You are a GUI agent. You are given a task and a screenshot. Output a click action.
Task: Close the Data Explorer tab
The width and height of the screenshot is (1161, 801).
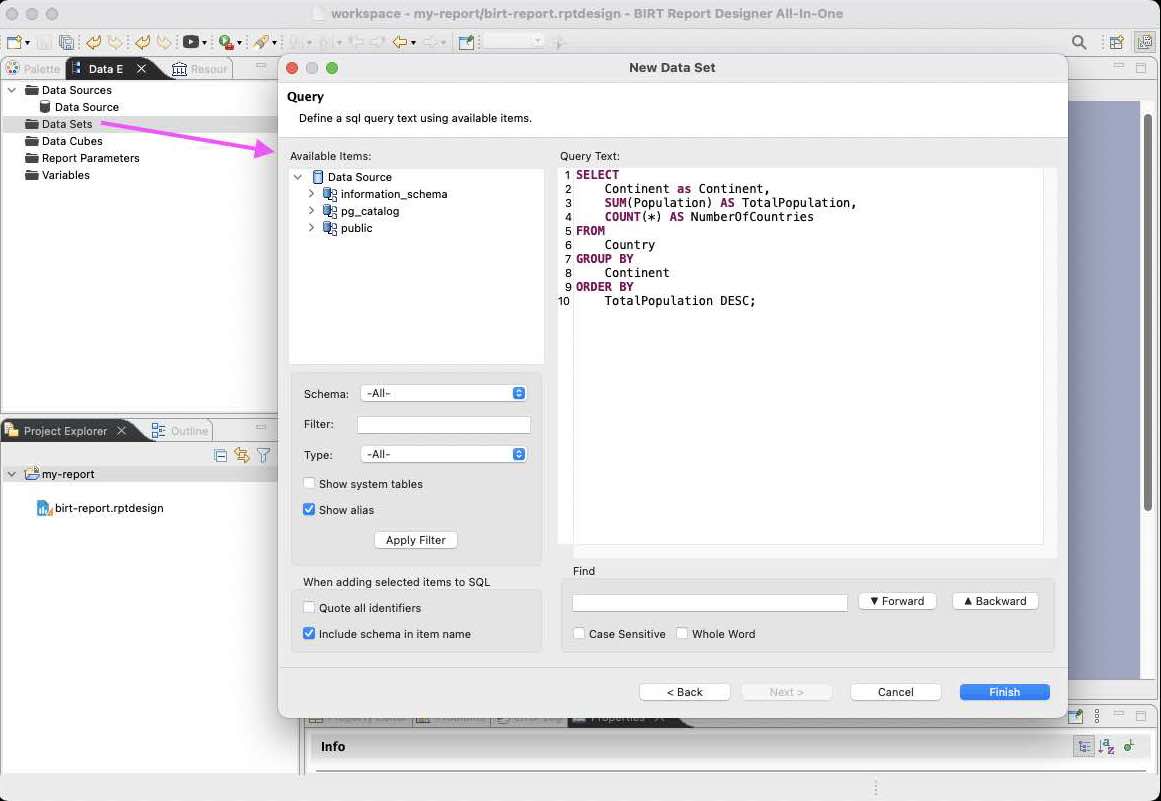141,69
